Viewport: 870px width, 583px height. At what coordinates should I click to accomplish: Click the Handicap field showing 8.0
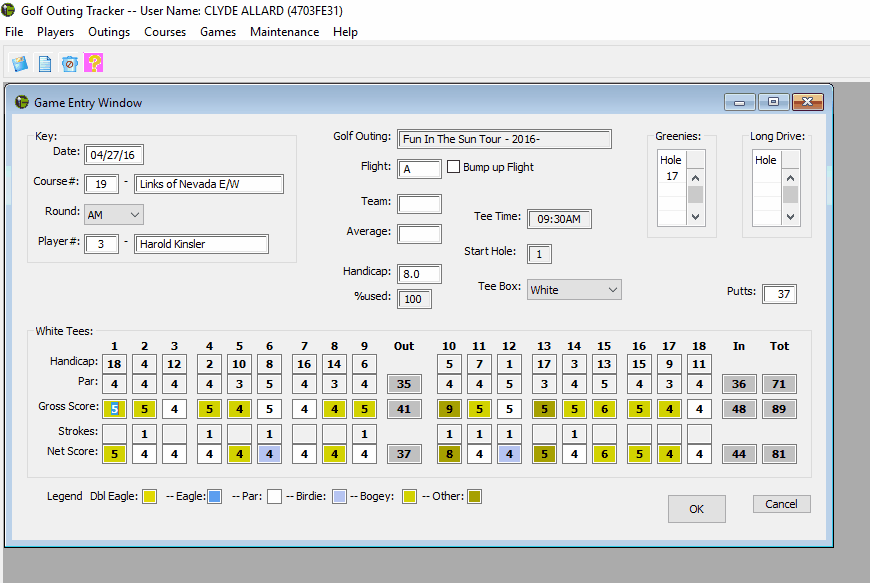[419, 274]
